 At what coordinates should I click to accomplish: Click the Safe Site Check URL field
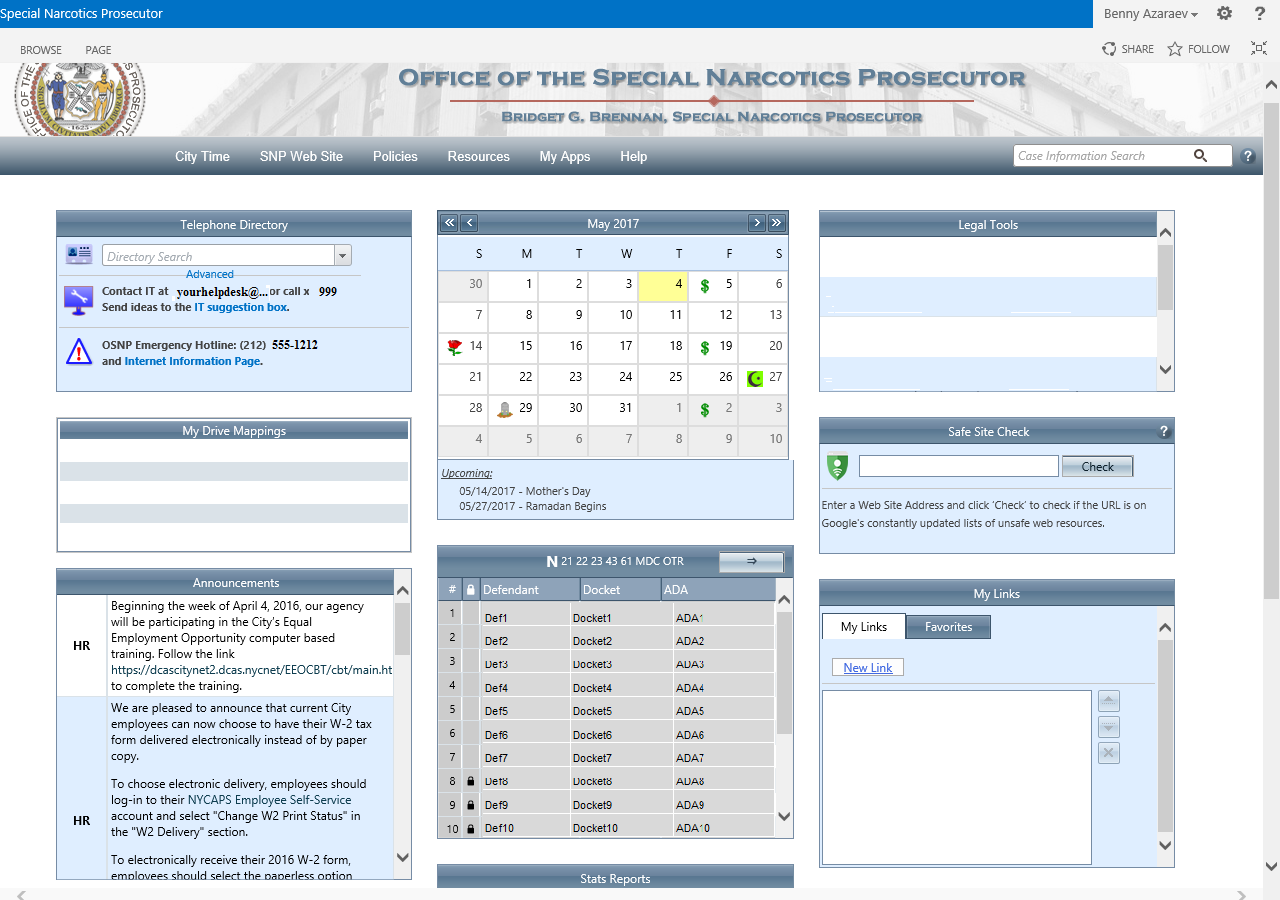tap(958, 466)
